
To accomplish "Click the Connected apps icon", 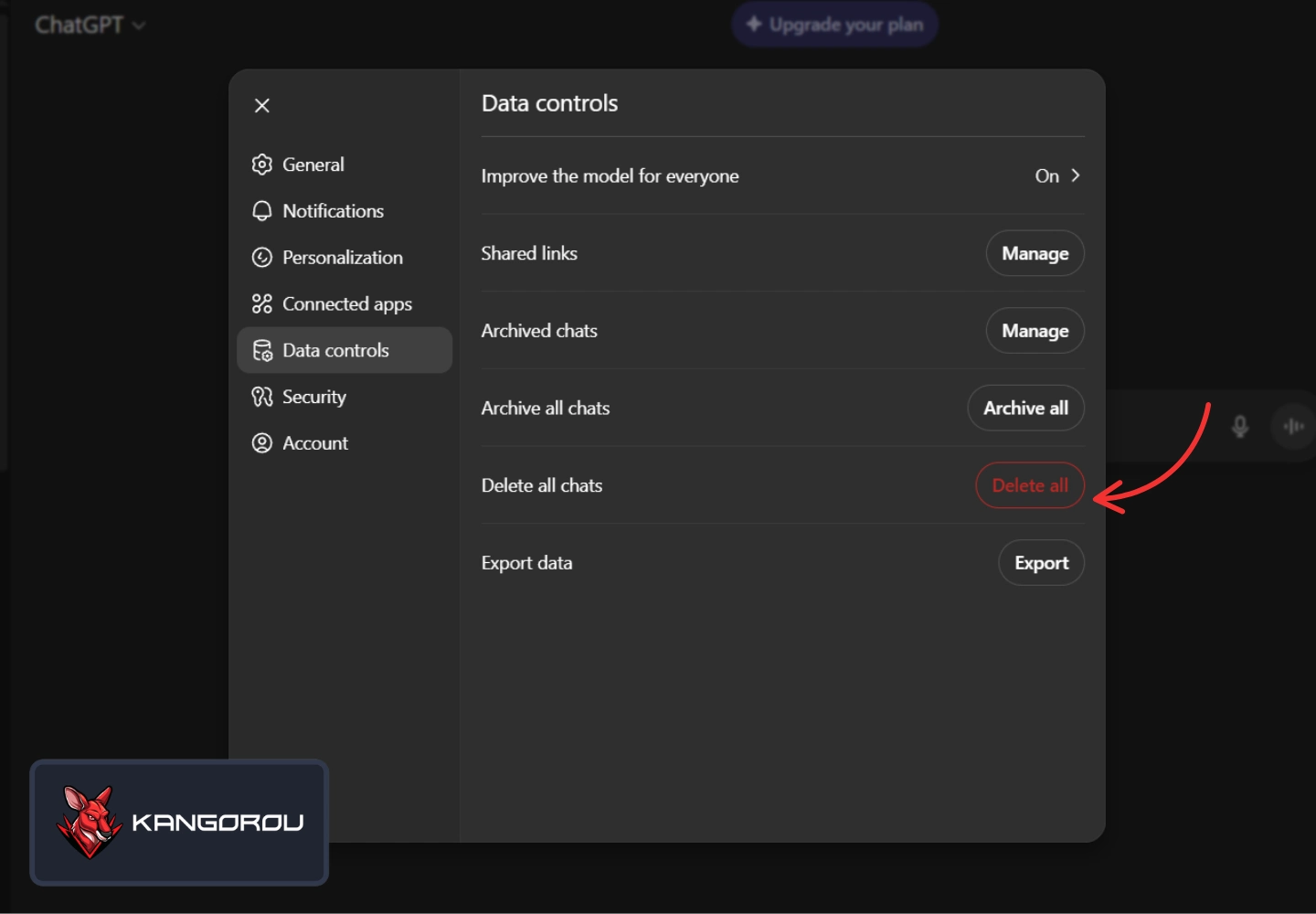I will coord(262,303).
